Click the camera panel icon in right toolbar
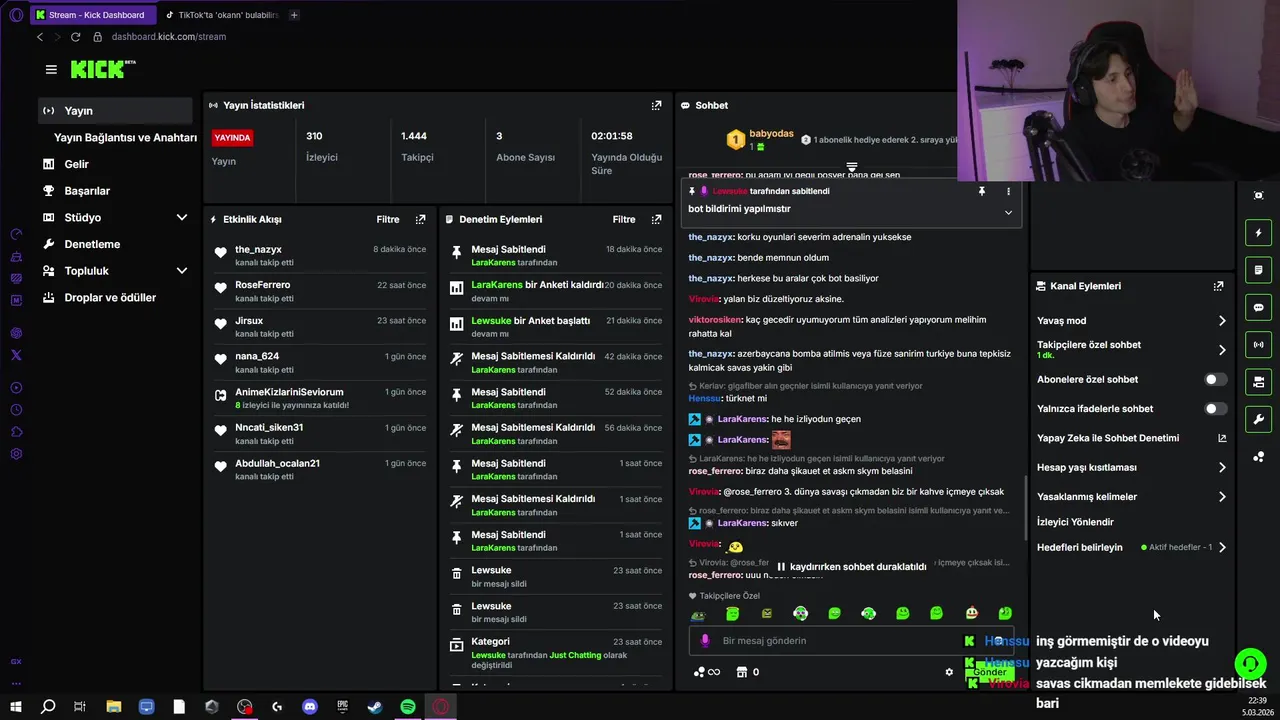 pos(1258,382)
